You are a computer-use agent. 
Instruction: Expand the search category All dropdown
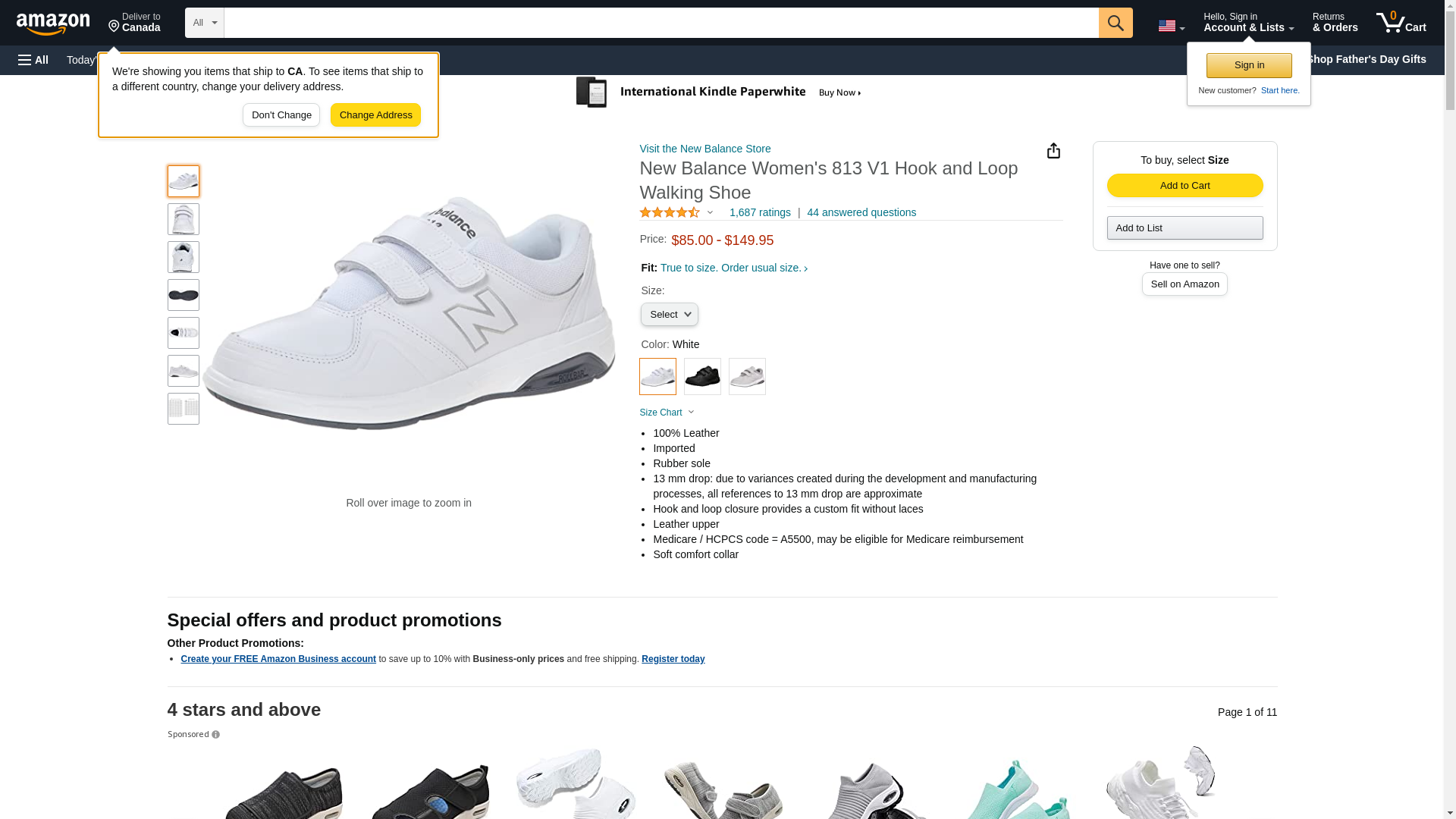(x=204, y=23)
